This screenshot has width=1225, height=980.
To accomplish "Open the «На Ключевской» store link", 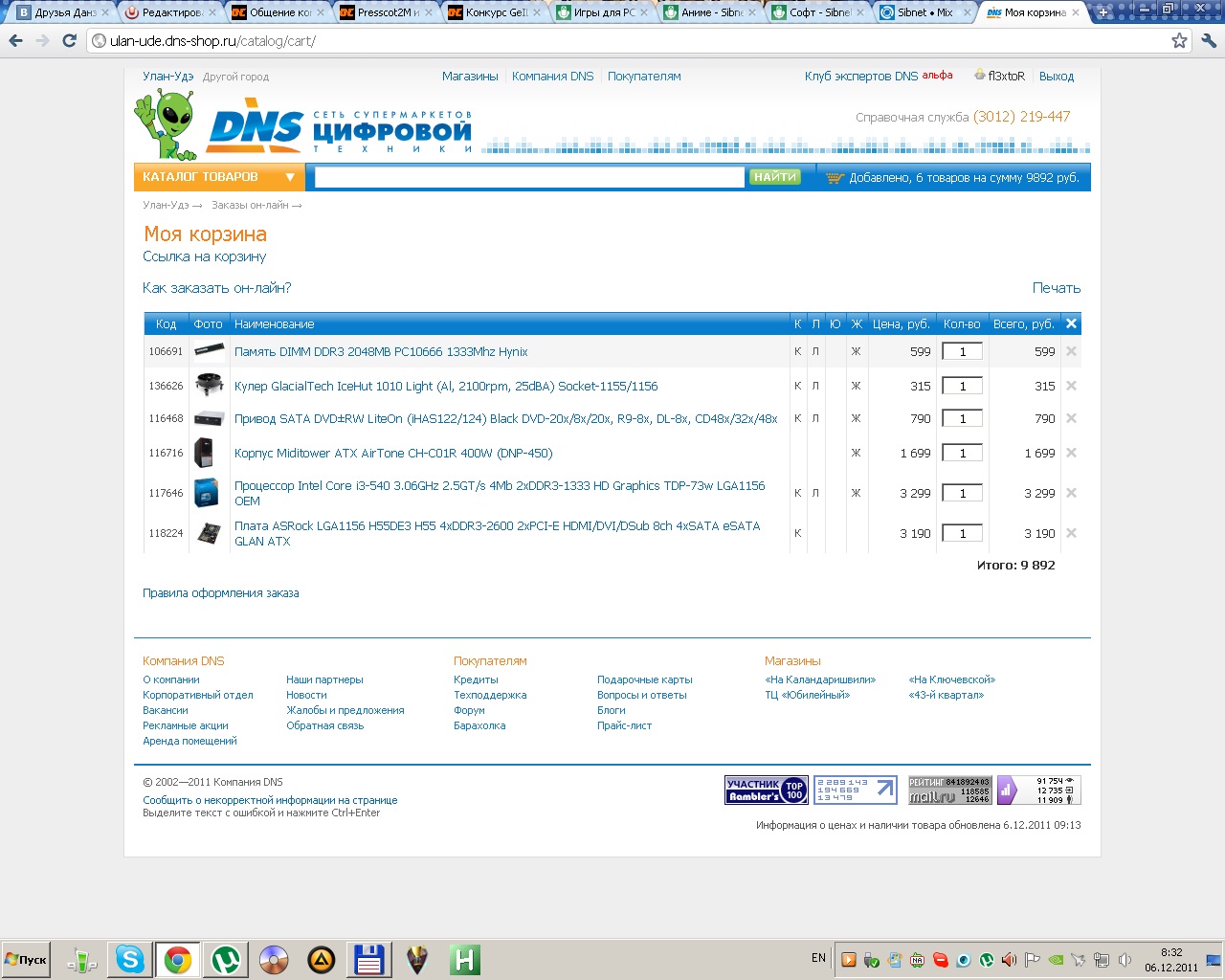I will [951, 679].
